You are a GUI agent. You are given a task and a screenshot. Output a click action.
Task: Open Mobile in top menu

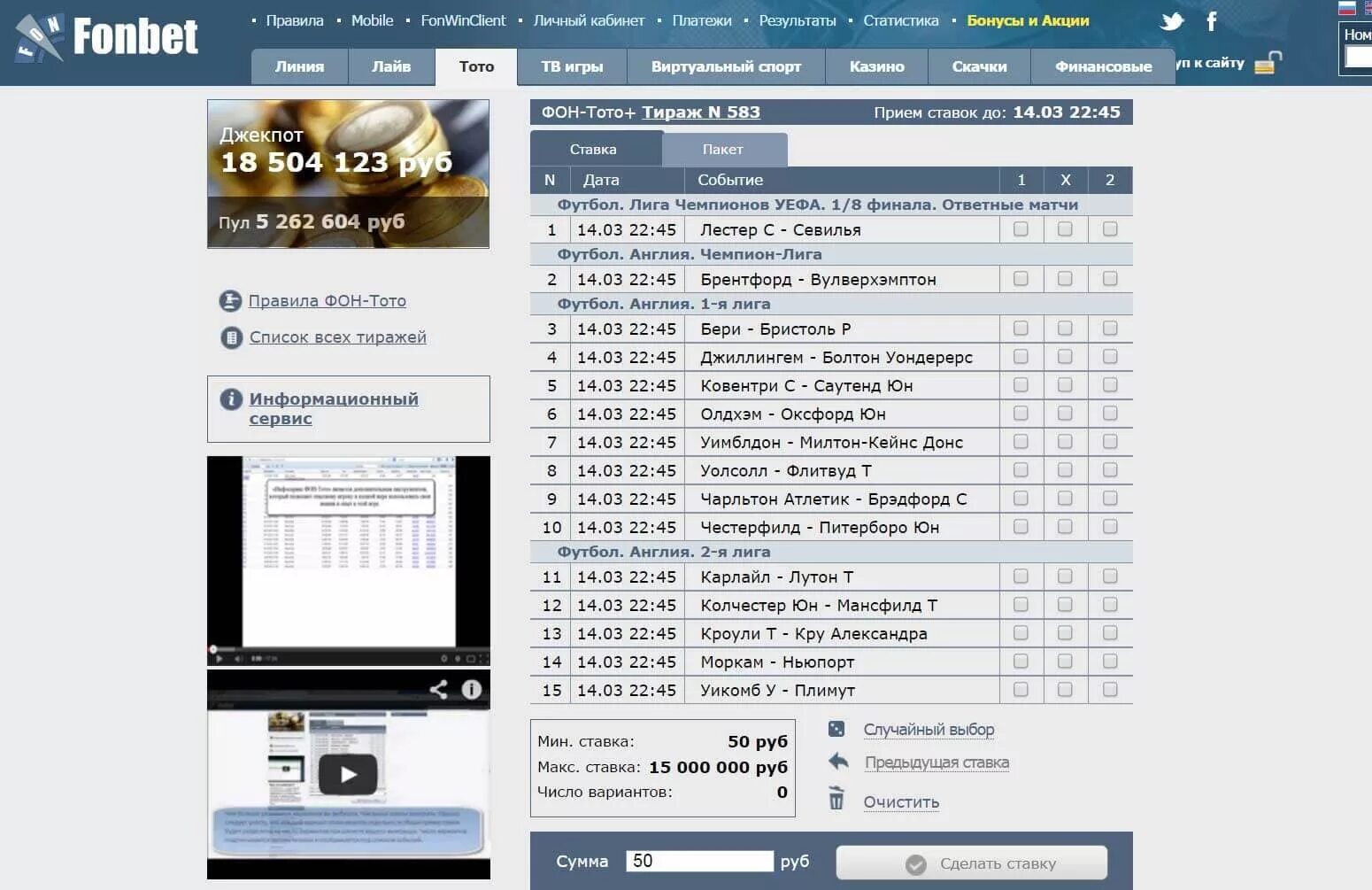(x=372, y=20)
